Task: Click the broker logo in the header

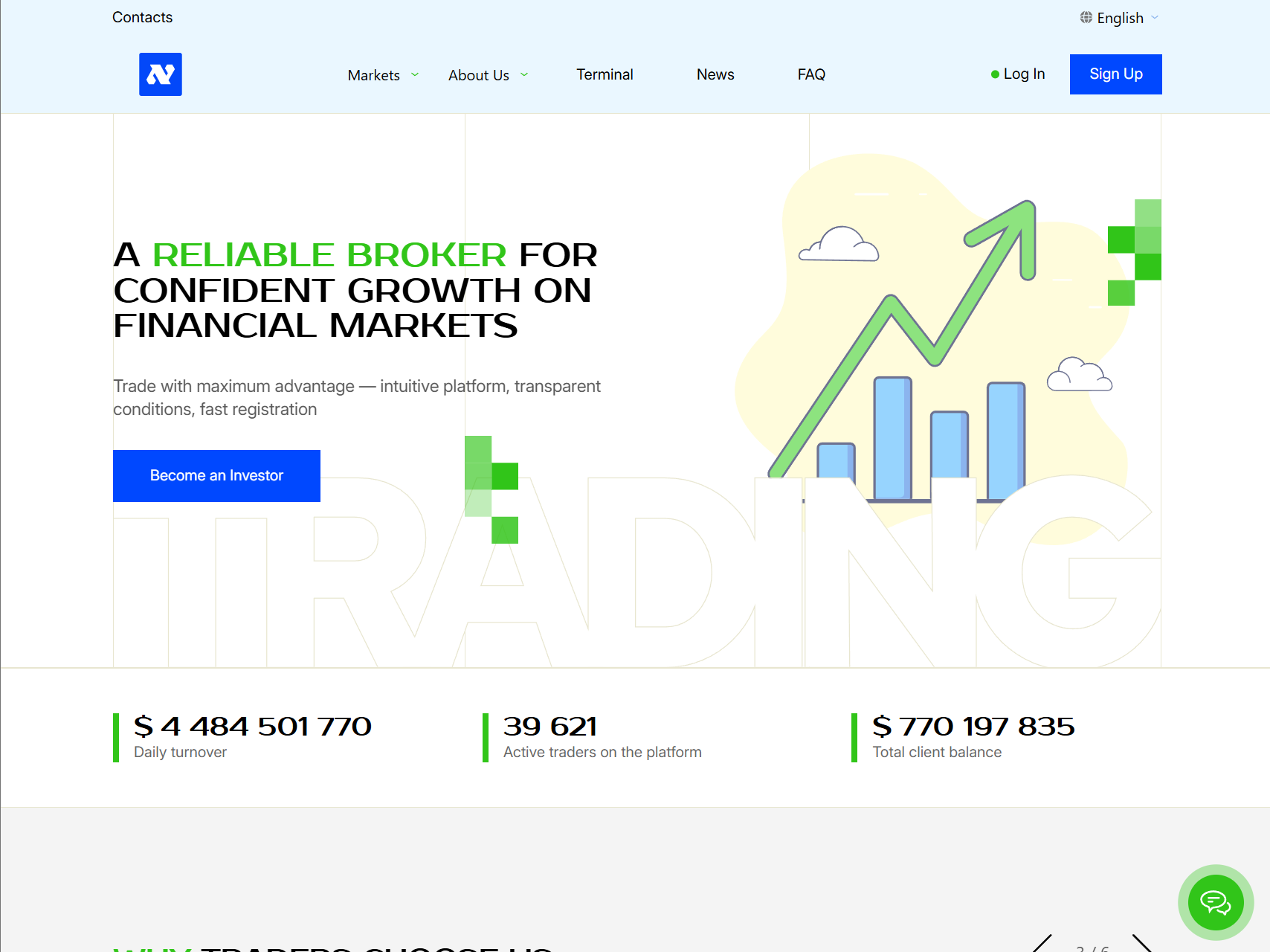Action: point(160,74)
